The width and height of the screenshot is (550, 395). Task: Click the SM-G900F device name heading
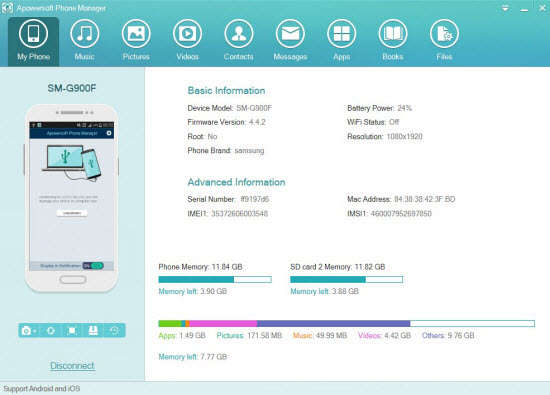(x=72, y=88)
